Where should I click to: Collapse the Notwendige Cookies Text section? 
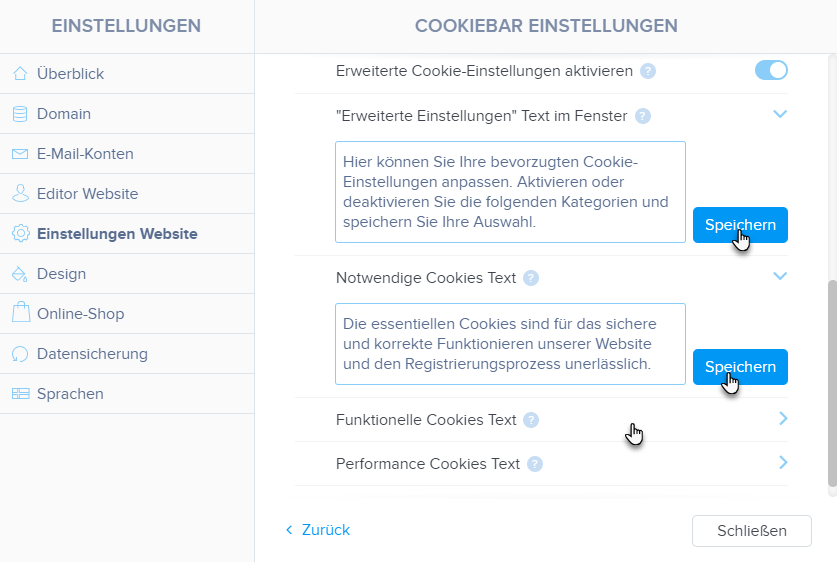(x=781, y=277)
